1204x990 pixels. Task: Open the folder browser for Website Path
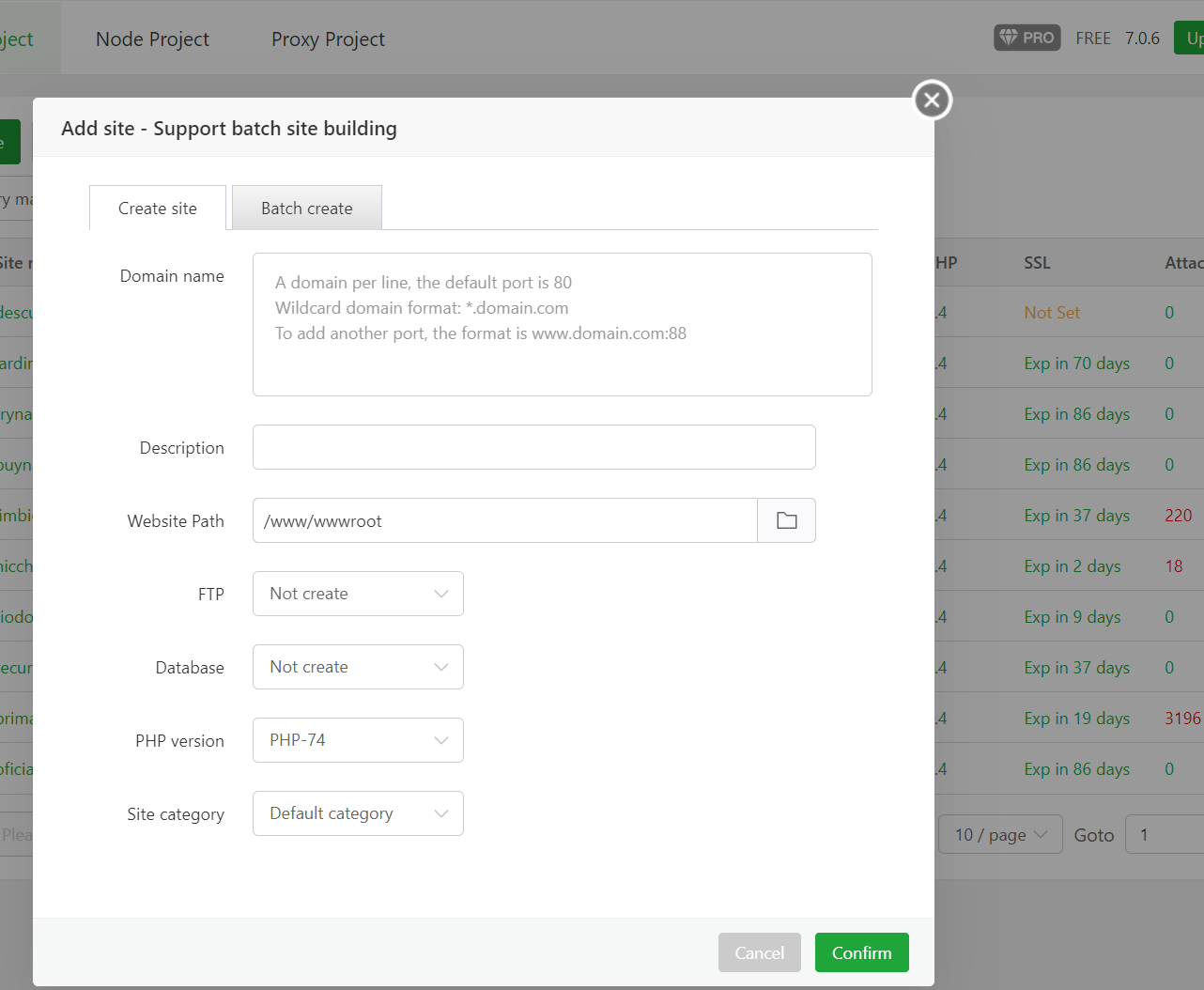[x=786, y=519]
